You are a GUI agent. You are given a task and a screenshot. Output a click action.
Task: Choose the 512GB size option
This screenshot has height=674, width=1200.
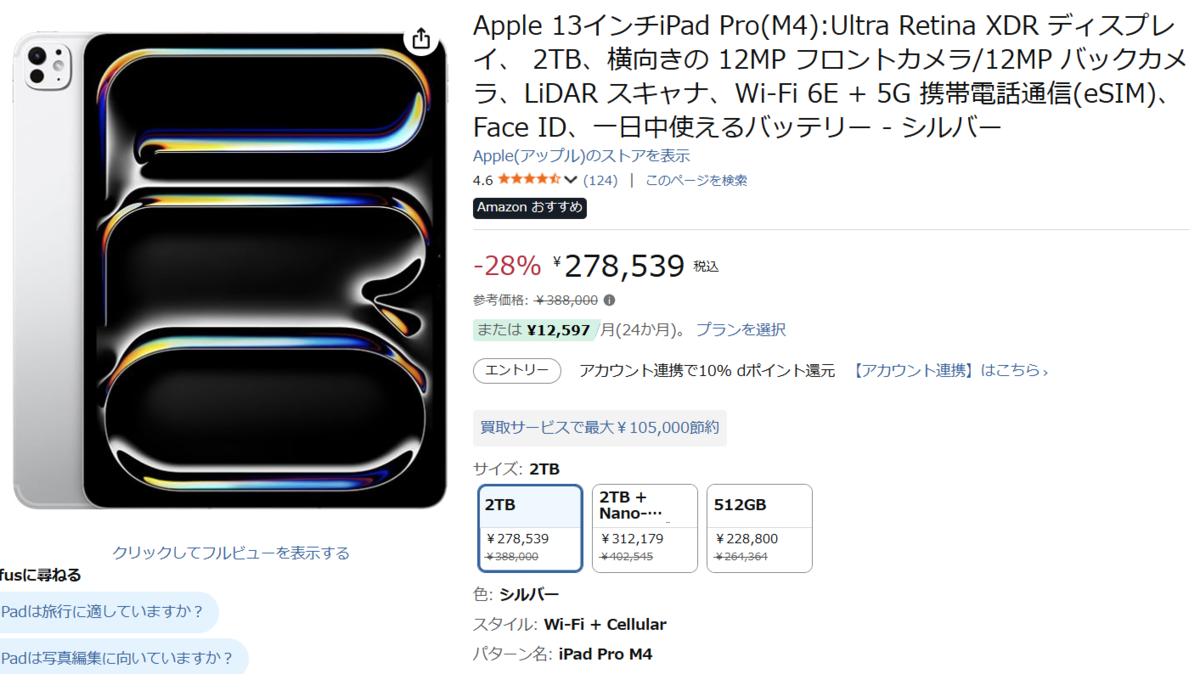759,528
